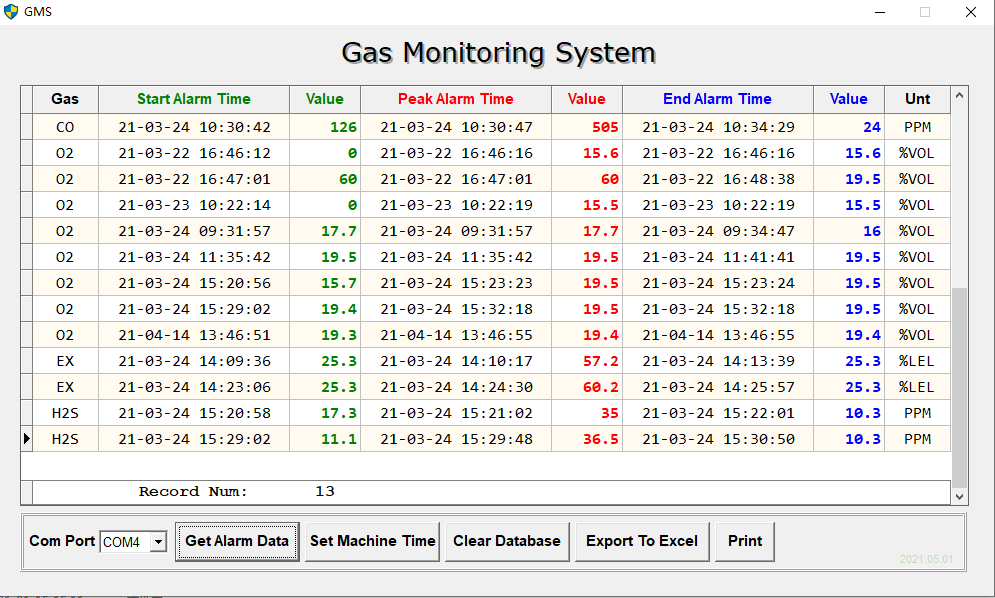
Task: Open the Com Port dropdown arrow
Action: coord(157,542)
